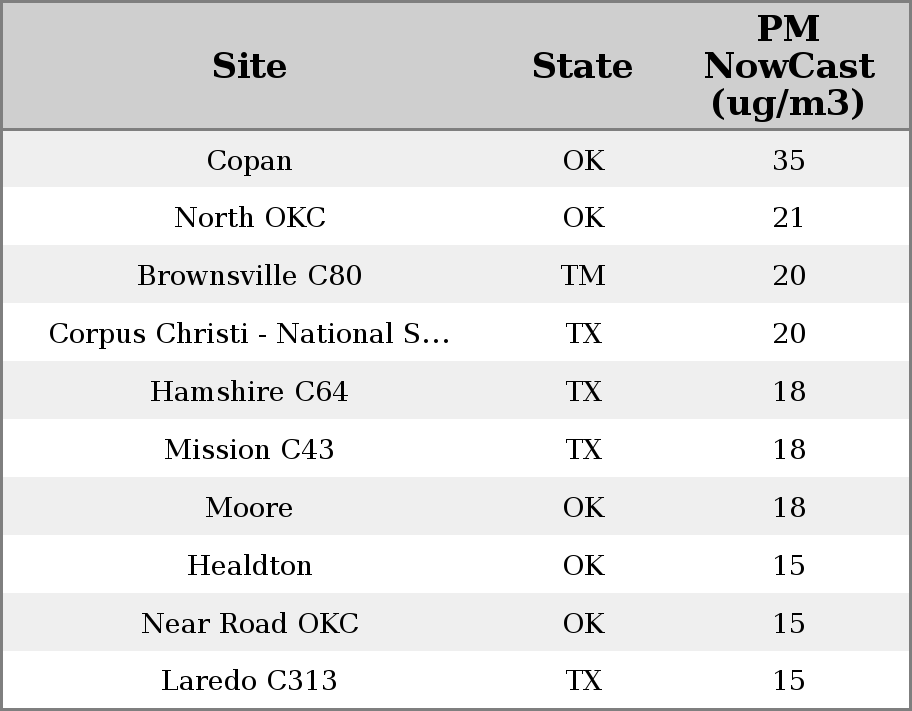This screenshot has width=912, height=711.
Task: Click the Healdton site name
Action: coord(249,566)
